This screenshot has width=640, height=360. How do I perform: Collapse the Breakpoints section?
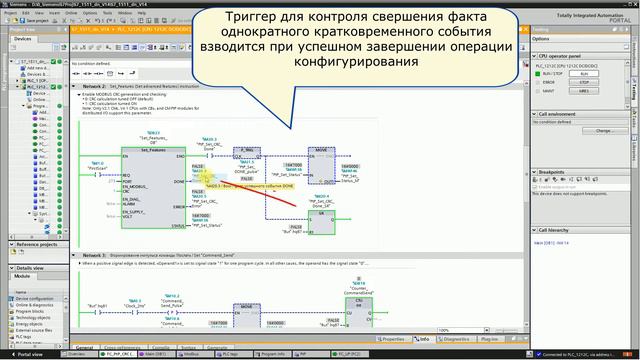coord(534,172)
